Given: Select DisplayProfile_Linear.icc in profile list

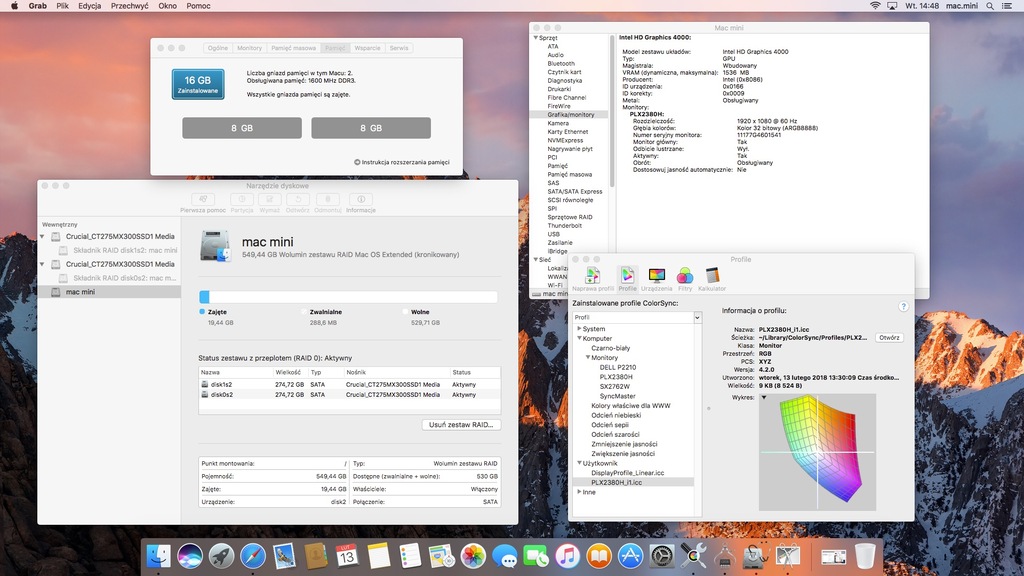Looking at the screenshot, I should pos(628,473).
